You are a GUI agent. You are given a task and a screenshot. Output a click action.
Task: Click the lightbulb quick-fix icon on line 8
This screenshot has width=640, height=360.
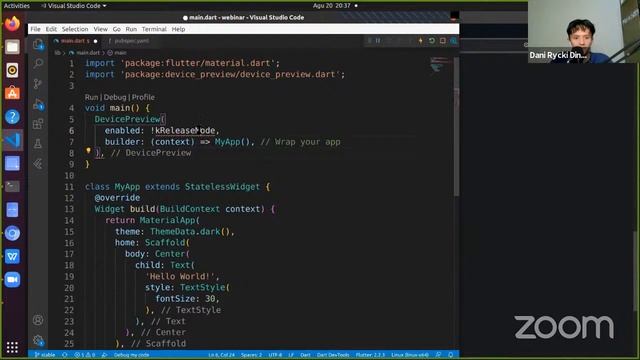[x=88, y=151]
